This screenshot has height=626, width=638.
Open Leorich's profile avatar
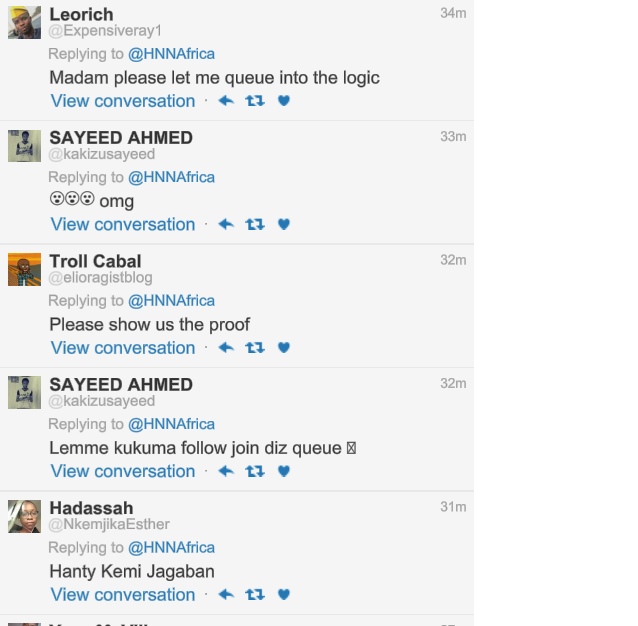(x=25, y=22)
